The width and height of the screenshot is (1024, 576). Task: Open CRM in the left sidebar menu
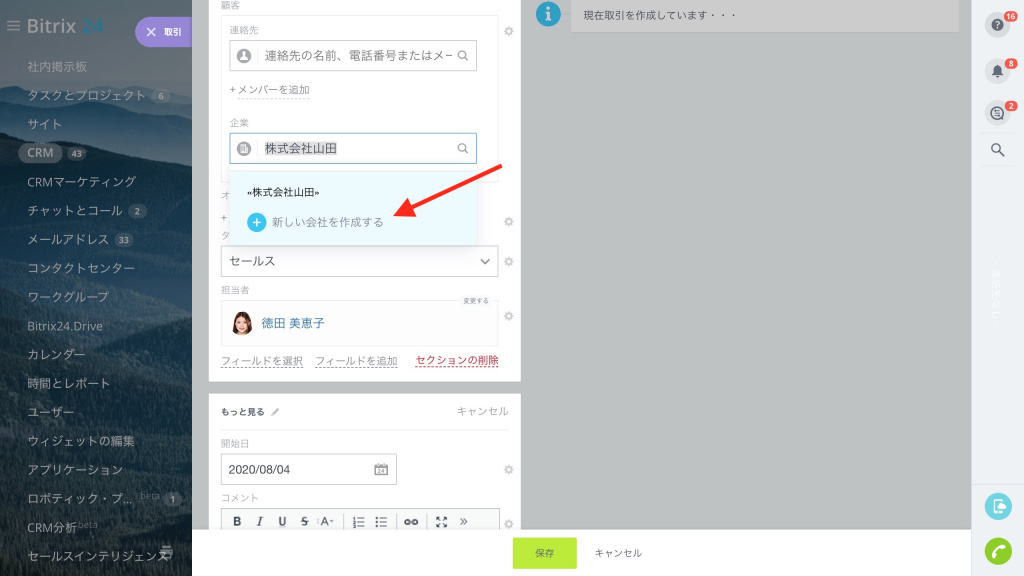click(x=40, y=153)
